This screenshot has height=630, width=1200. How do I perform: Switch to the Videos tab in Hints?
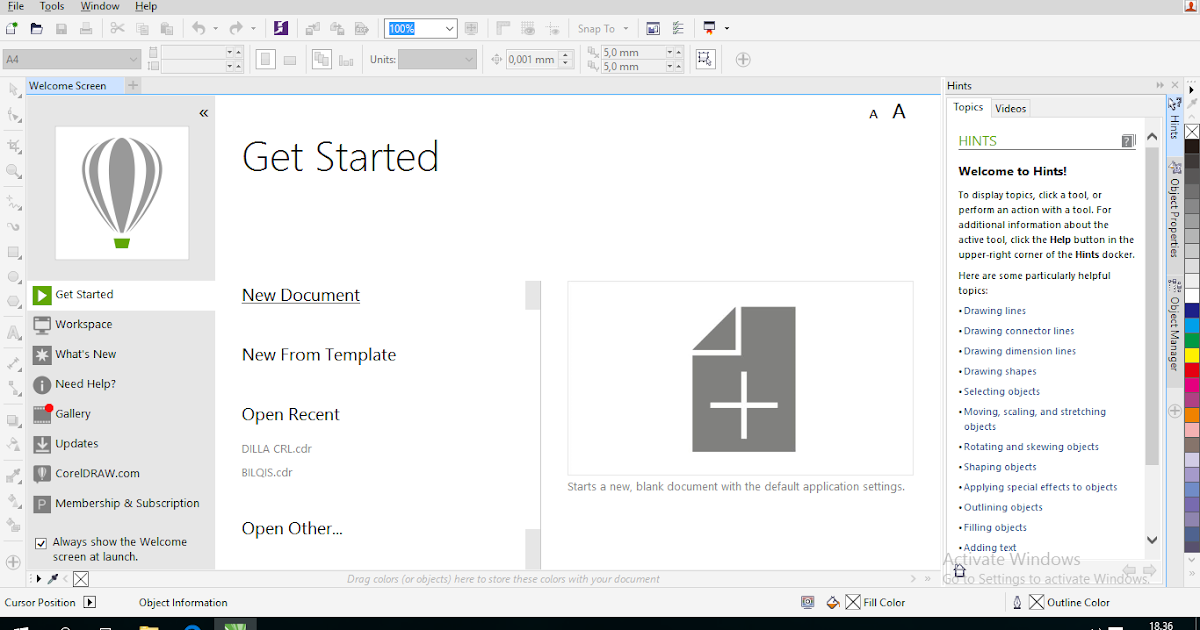point(1011,108)
